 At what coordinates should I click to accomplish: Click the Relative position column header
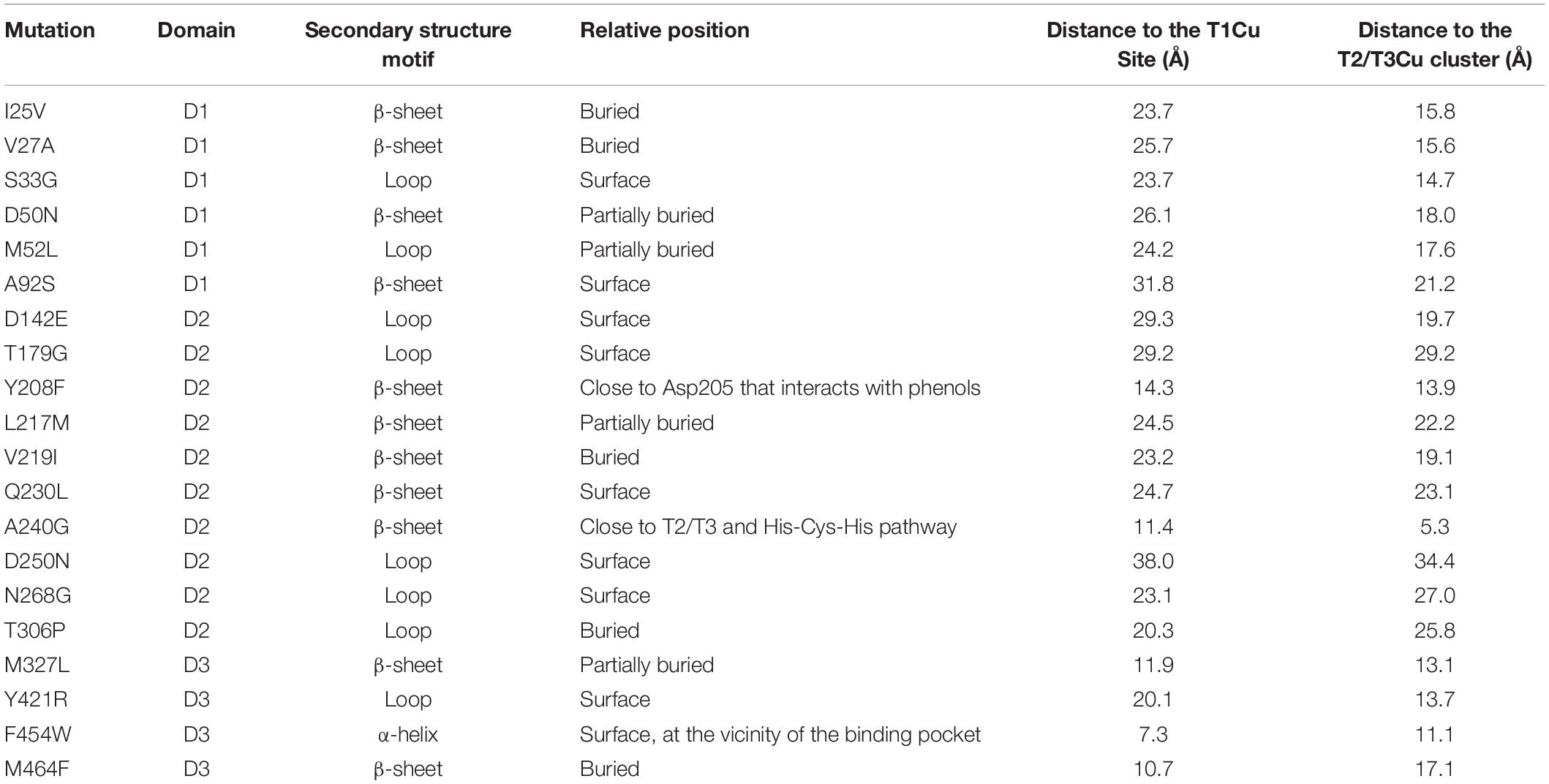pyautogui.click(x=665, y=30)
